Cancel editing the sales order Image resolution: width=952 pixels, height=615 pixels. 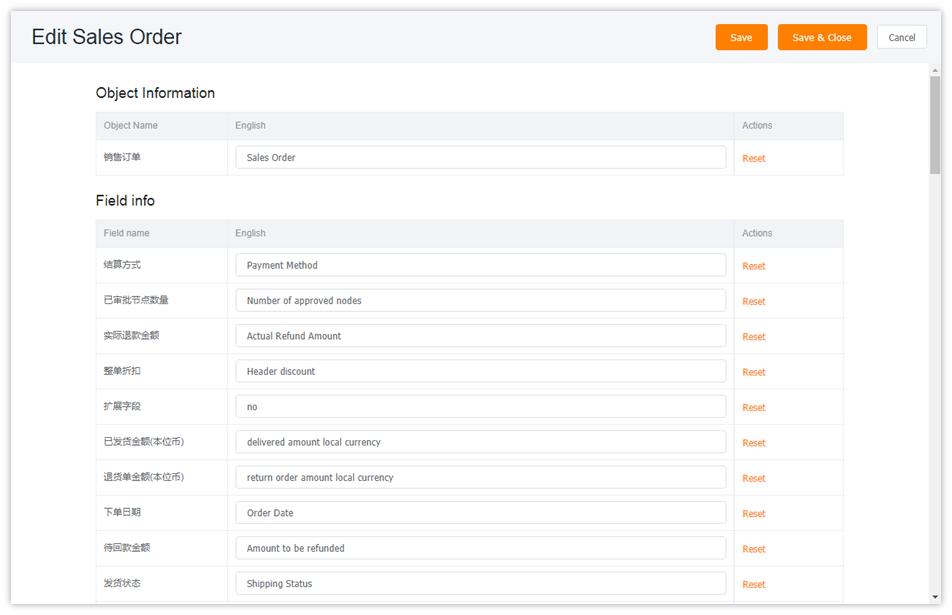(x=901, y=37)
